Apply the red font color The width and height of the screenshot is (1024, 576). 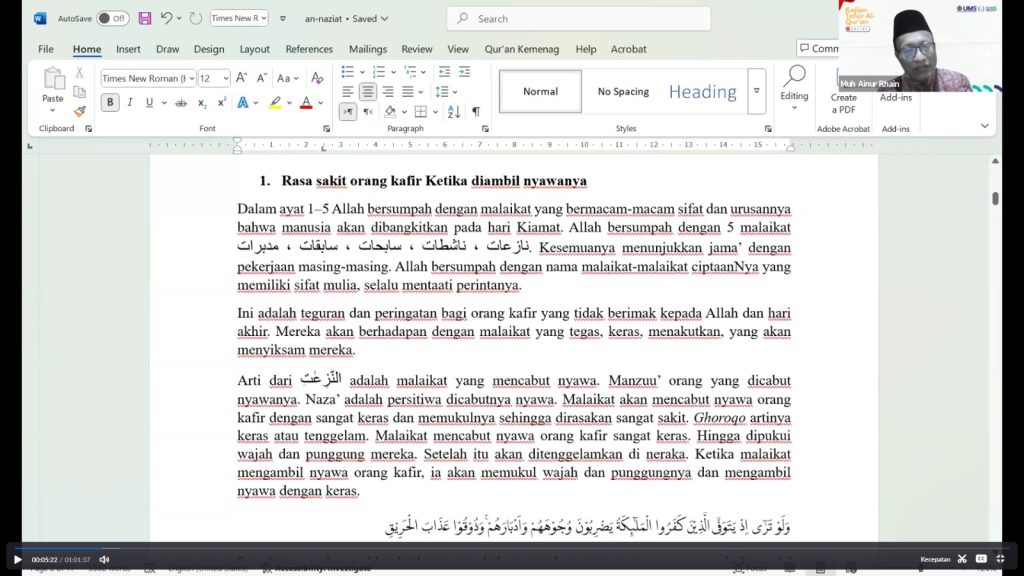click(x=306, y=103)
